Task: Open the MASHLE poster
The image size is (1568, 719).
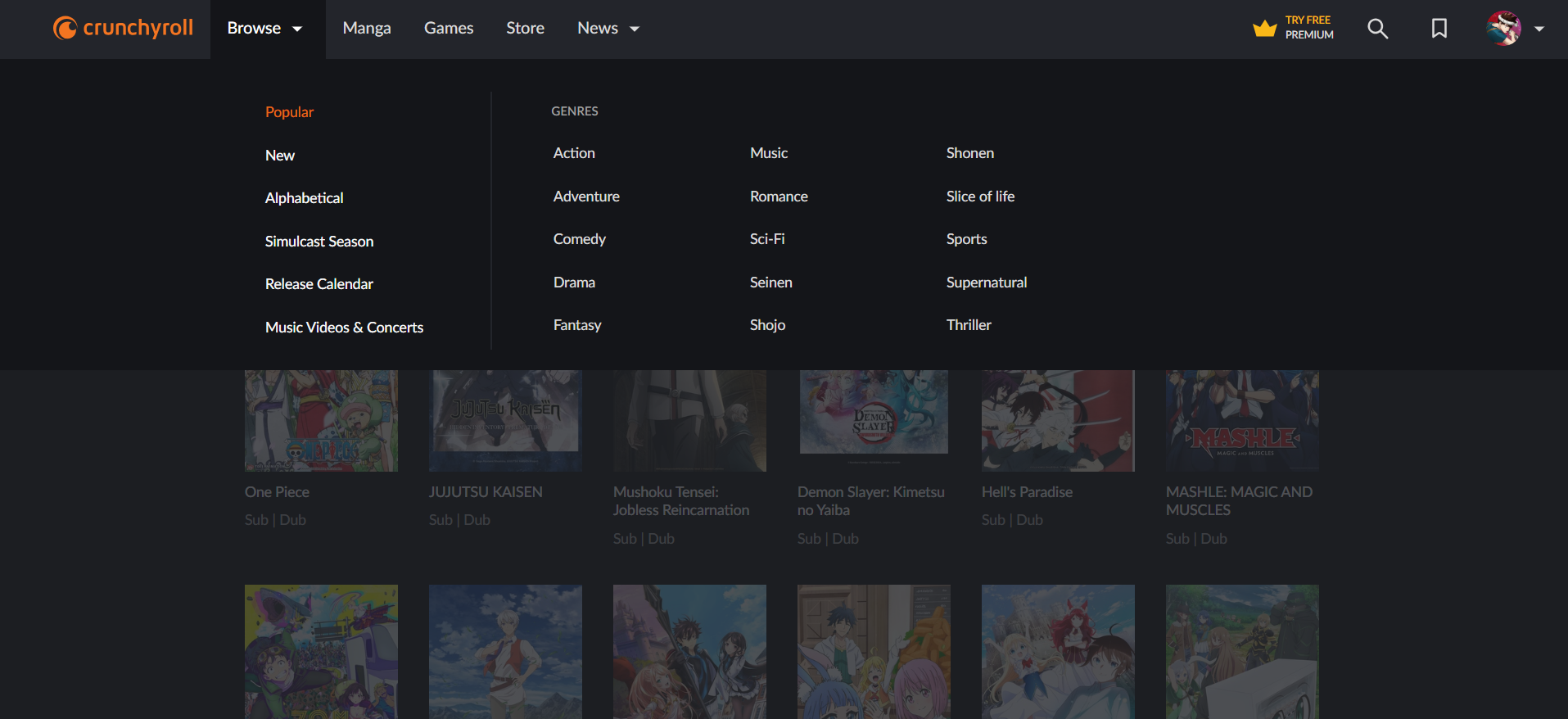Action: (1242, 421)
